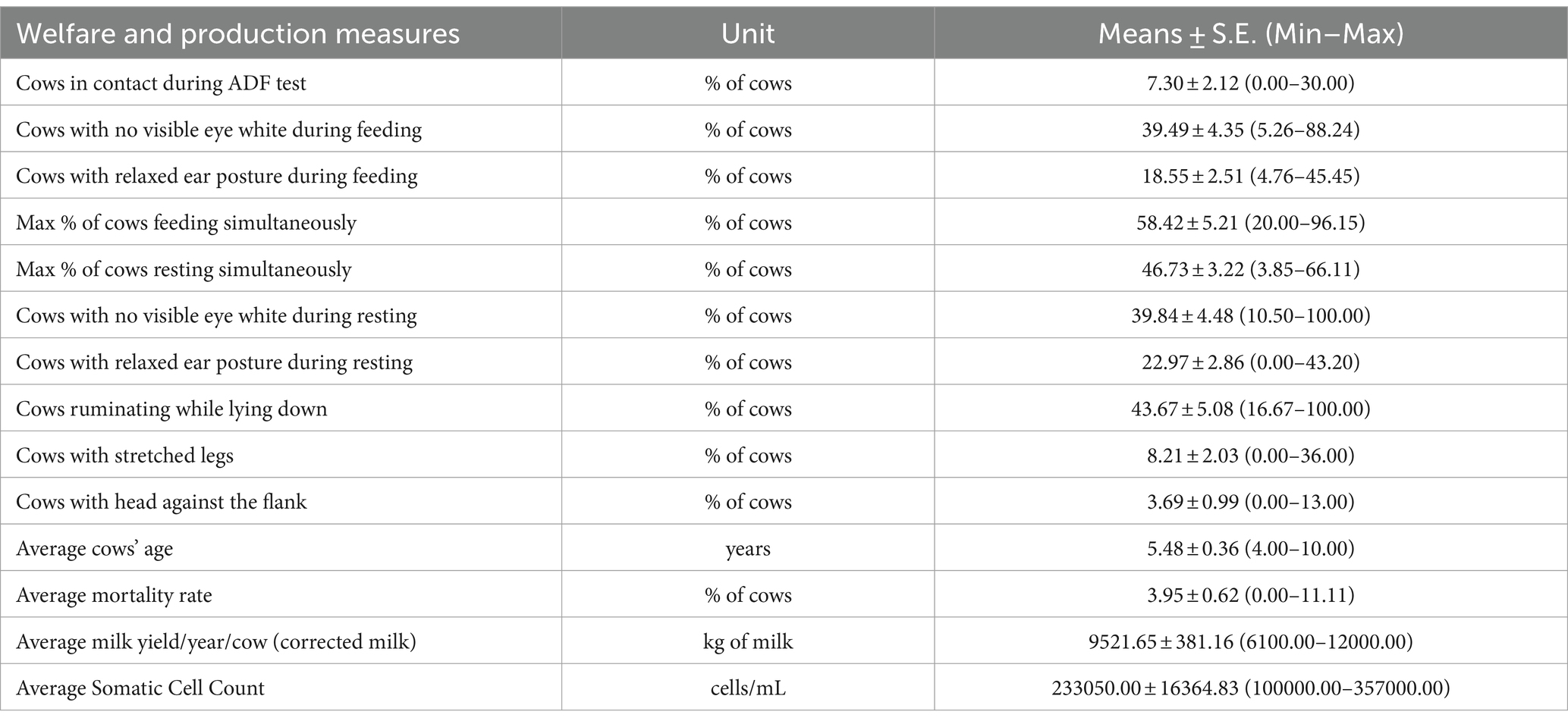Click the 'years' unit cell
This screenshot has height=724, width=1568.
click(x=747, y=549)
